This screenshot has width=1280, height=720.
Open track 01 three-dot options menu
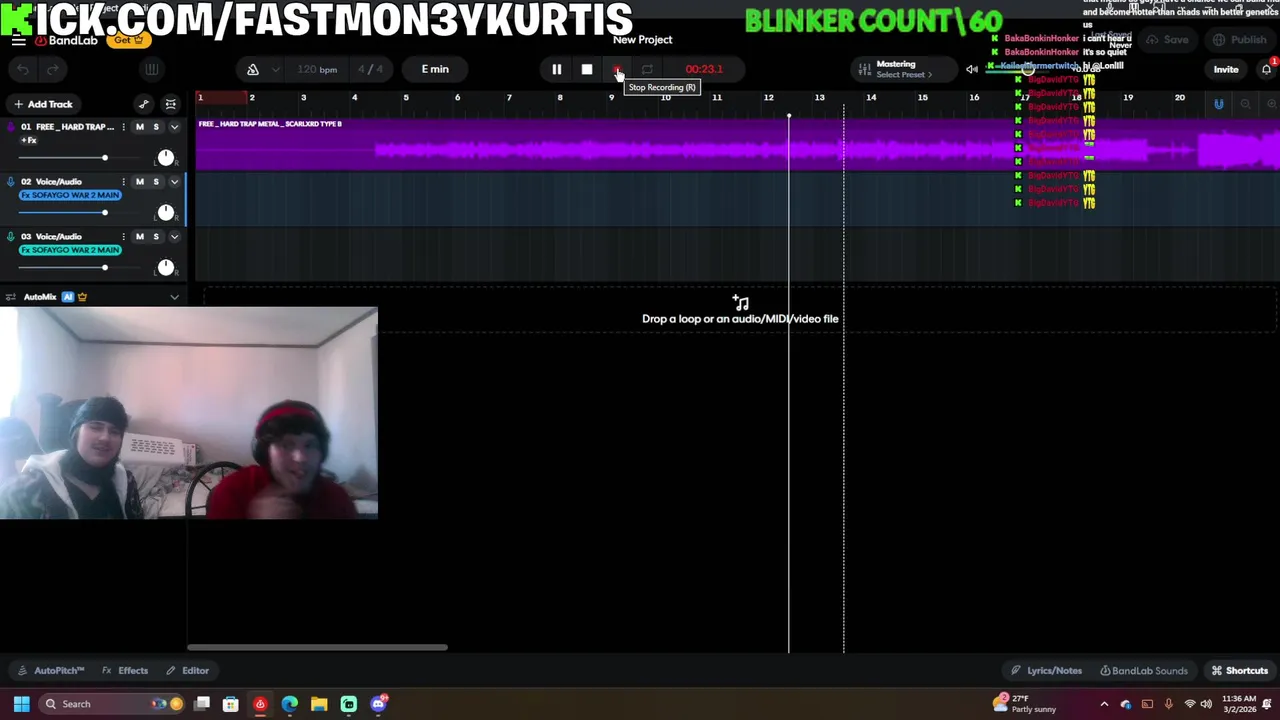pyautogui.click(x=124, y=127)
